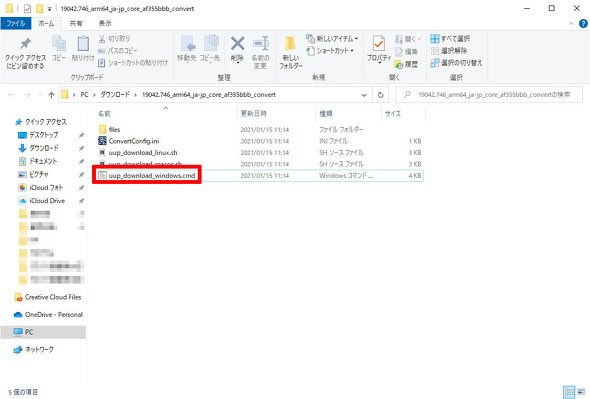Switch to the large icons view in the status bar
Viewport: 590px width, 399px height.
pyautogui.click(x=582, y=392)
